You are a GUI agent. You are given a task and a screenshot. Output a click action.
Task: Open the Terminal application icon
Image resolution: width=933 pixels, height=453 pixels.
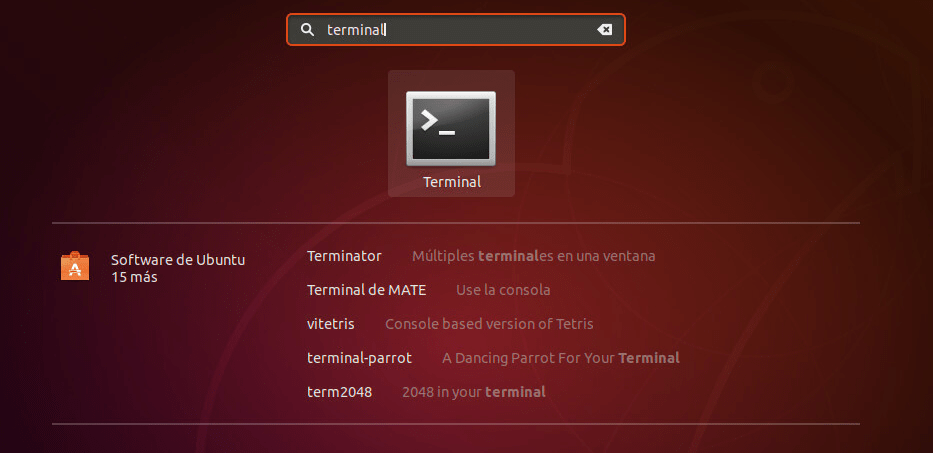pyautogui.click(x=451, y=129)
